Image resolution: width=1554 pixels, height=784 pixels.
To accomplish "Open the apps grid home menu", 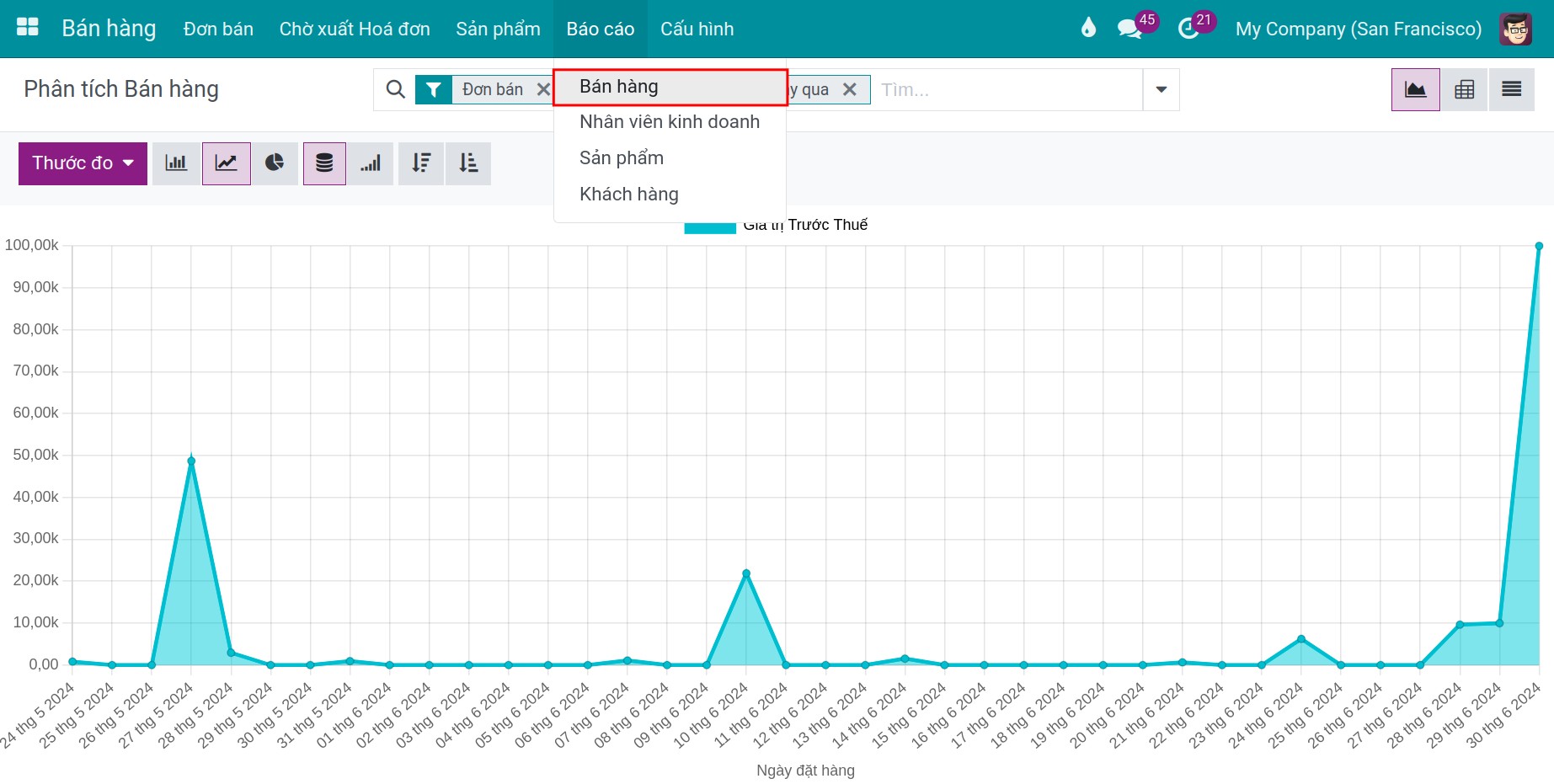I will point(28,28).
